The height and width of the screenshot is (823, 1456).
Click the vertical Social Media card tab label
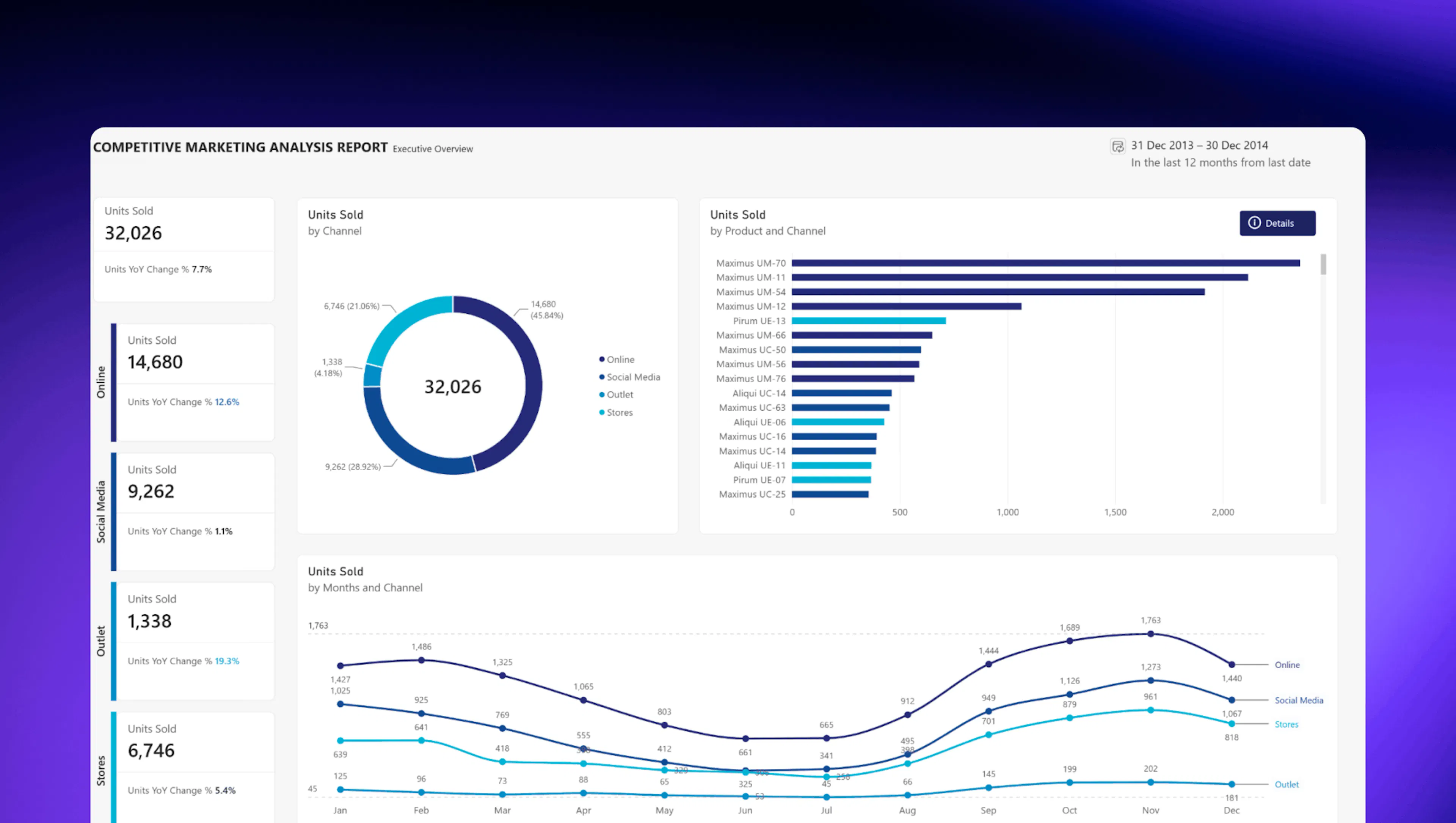(x=100, y=512)
